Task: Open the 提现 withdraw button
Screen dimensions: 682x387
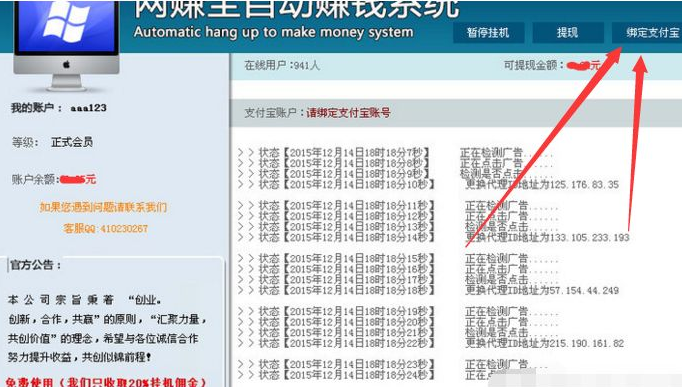Action: coord(568,33)
